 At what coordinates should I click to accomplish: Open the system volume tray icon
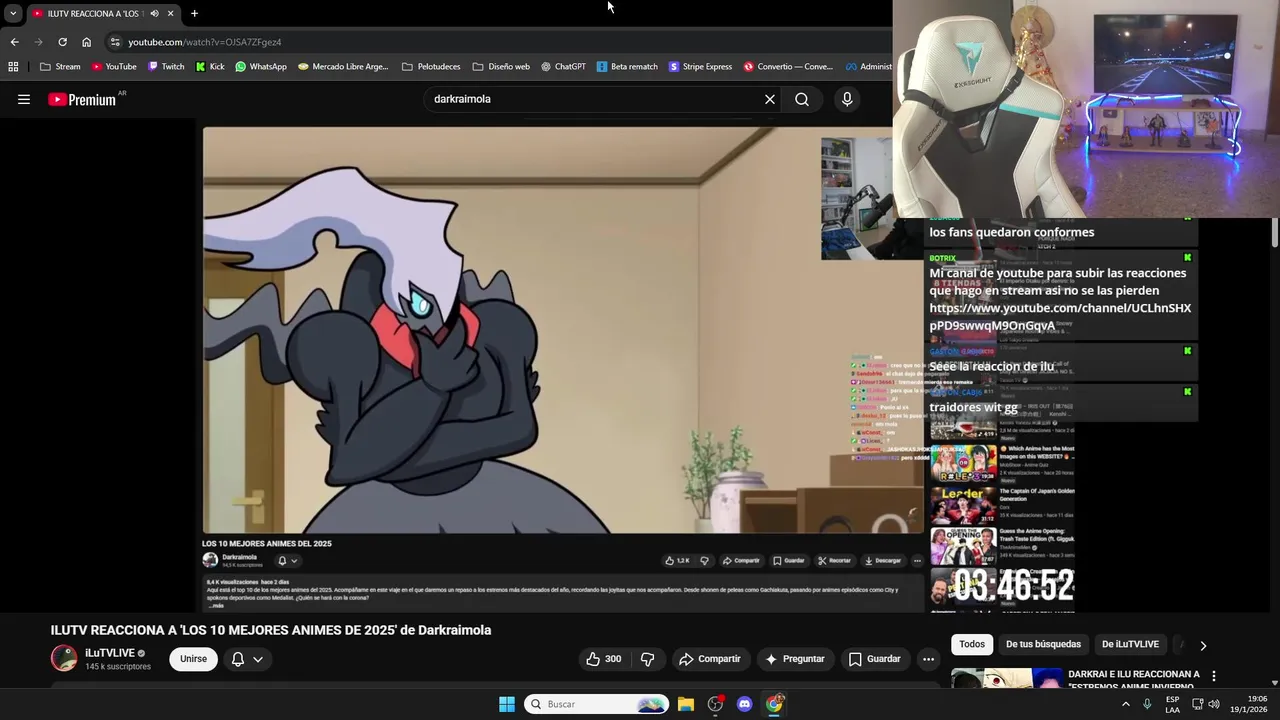point(1214,704)
